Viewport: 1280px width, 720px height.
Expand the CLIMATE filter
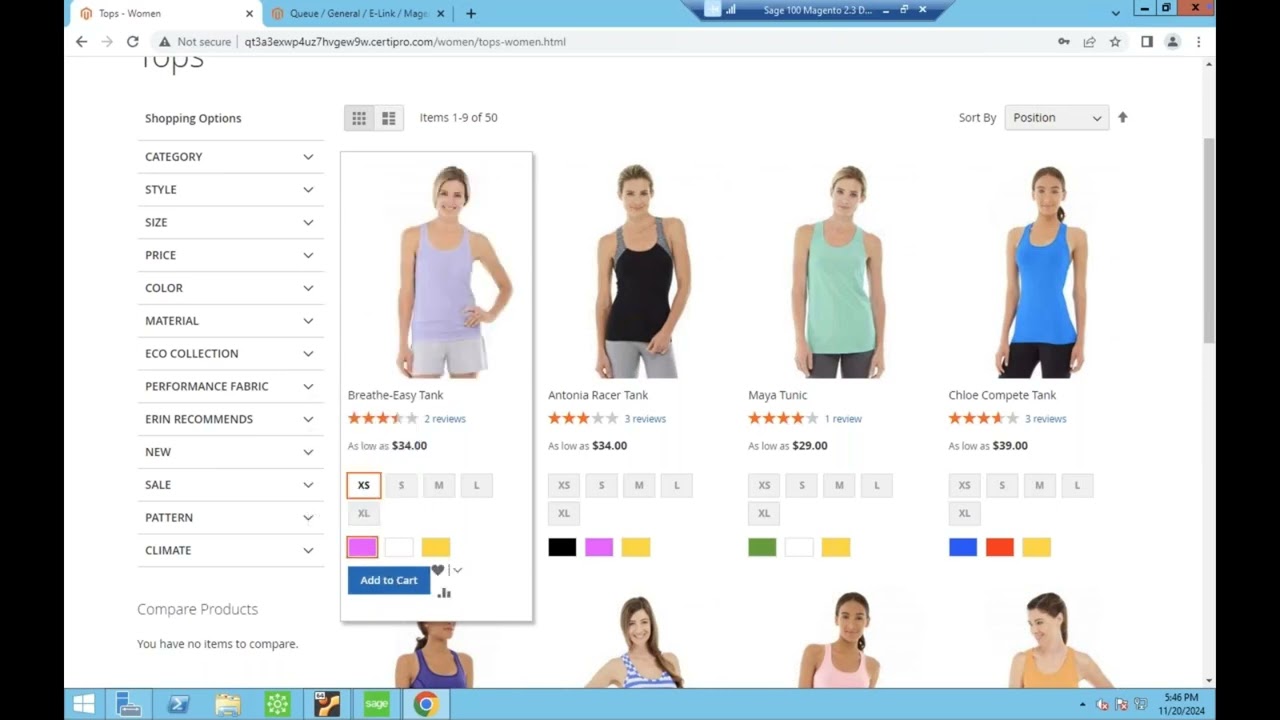[230, 551]
